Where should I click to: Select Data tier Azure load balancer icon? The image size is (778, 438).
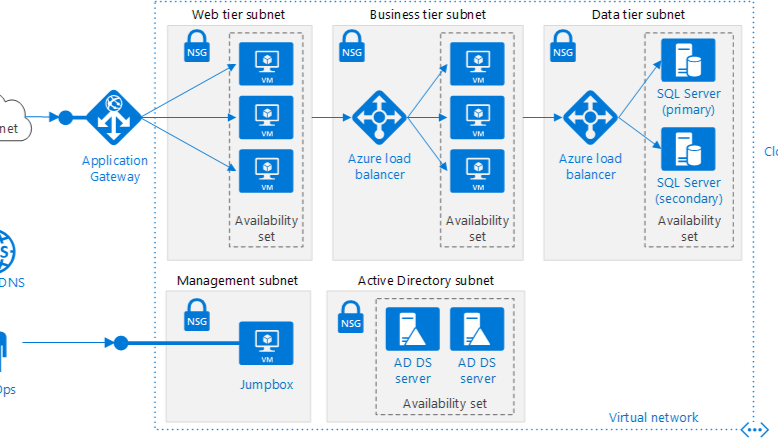click(x=590, y=118)
